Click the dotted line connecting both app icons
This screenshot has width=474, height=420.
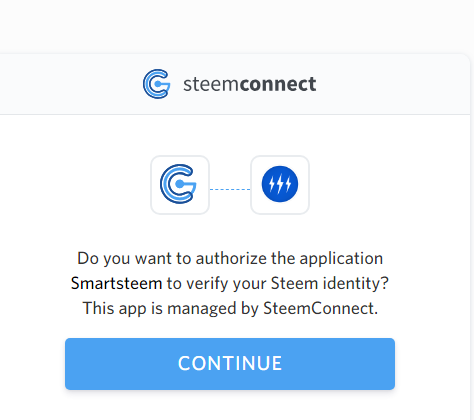230,189
